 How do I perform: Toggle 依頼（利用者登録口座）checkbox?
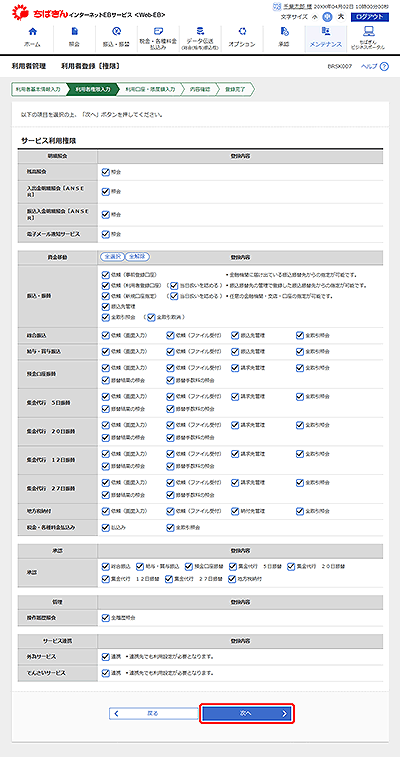pyautogui.click(x=106, y=285)
